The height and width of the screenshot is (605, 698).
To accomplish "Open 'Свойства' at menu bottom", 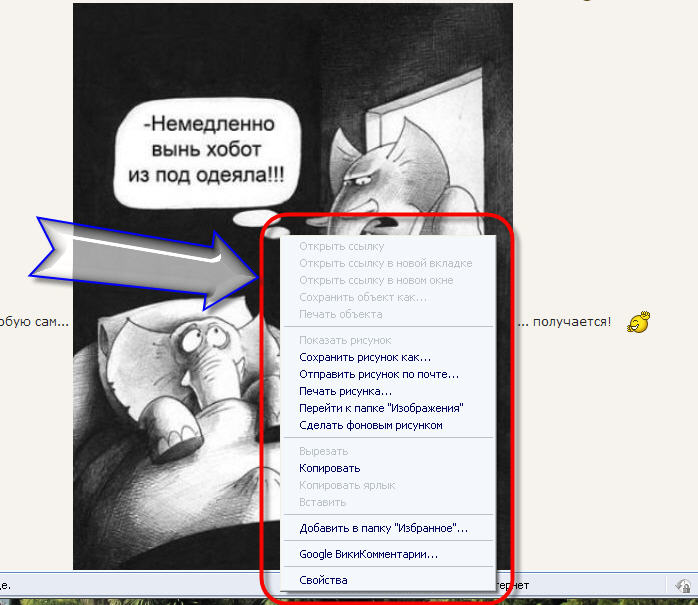I will click(x=388, y=580).
